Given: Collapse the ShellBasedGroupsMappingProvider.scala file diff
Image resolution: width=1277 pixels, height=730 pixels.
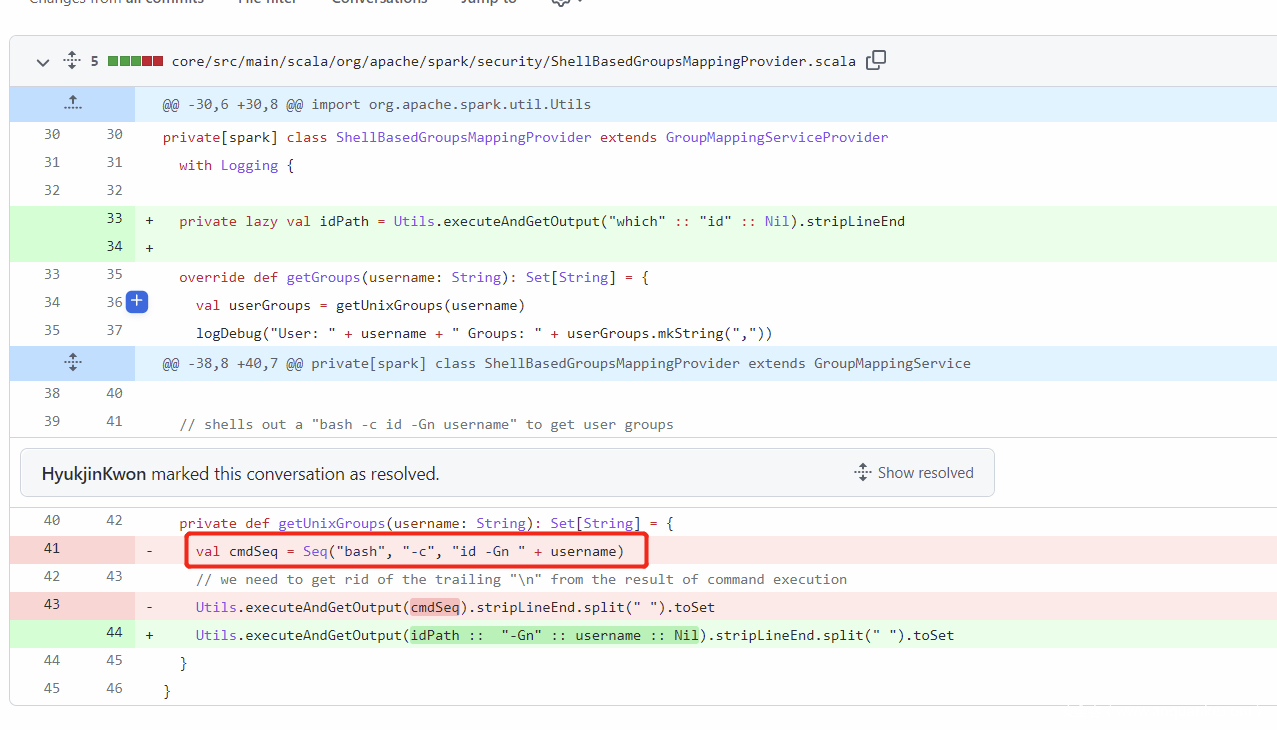Looking at the screenshot, I should (42, 62).
